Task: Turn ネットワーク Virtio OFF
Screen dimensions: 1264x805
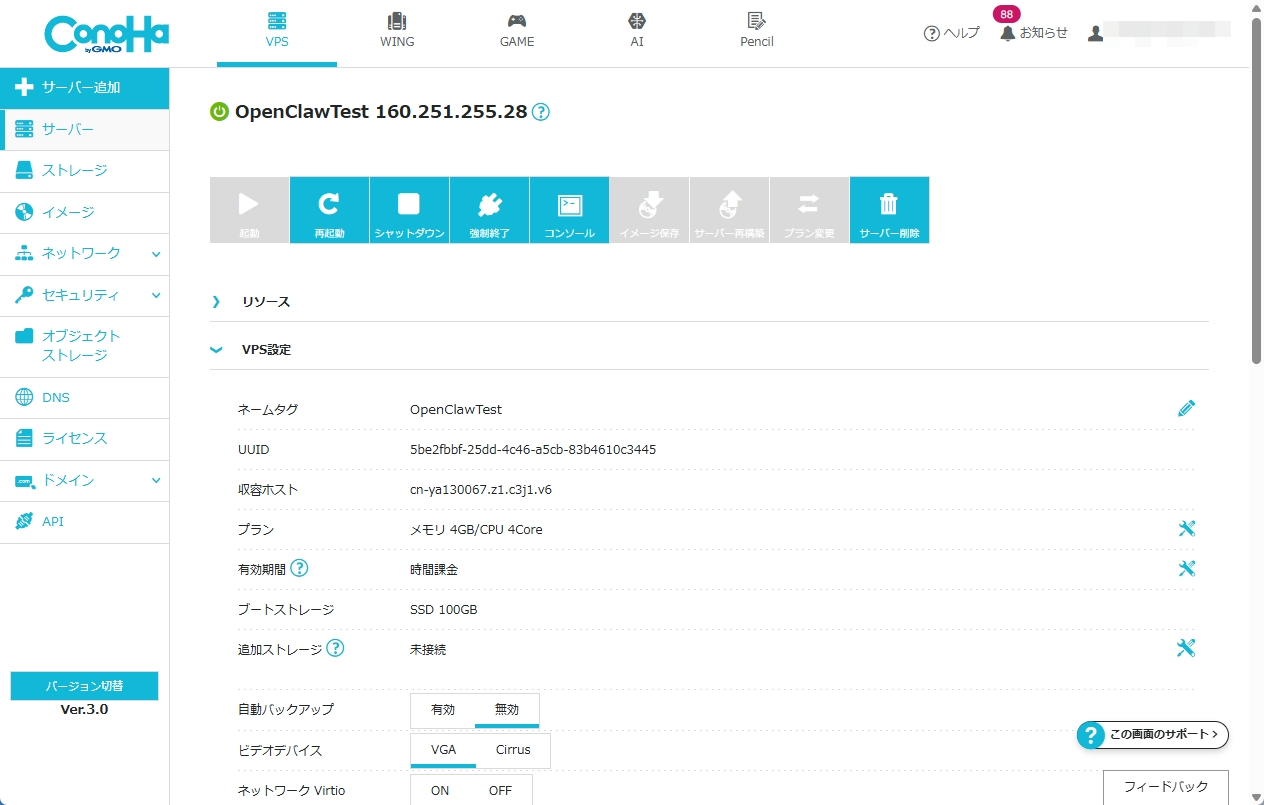Action: (500, 790)
